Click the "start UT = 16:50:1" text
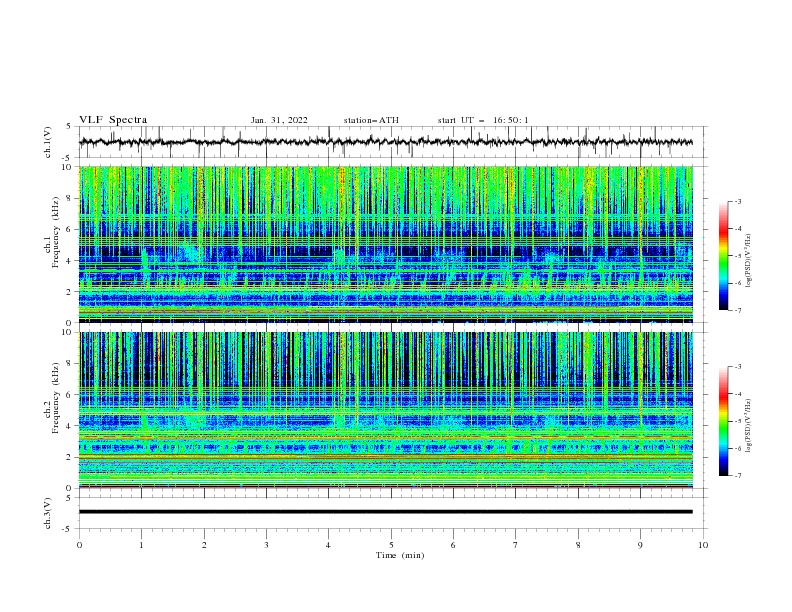This screenshot has width=792, height=612. pos(483,120)
